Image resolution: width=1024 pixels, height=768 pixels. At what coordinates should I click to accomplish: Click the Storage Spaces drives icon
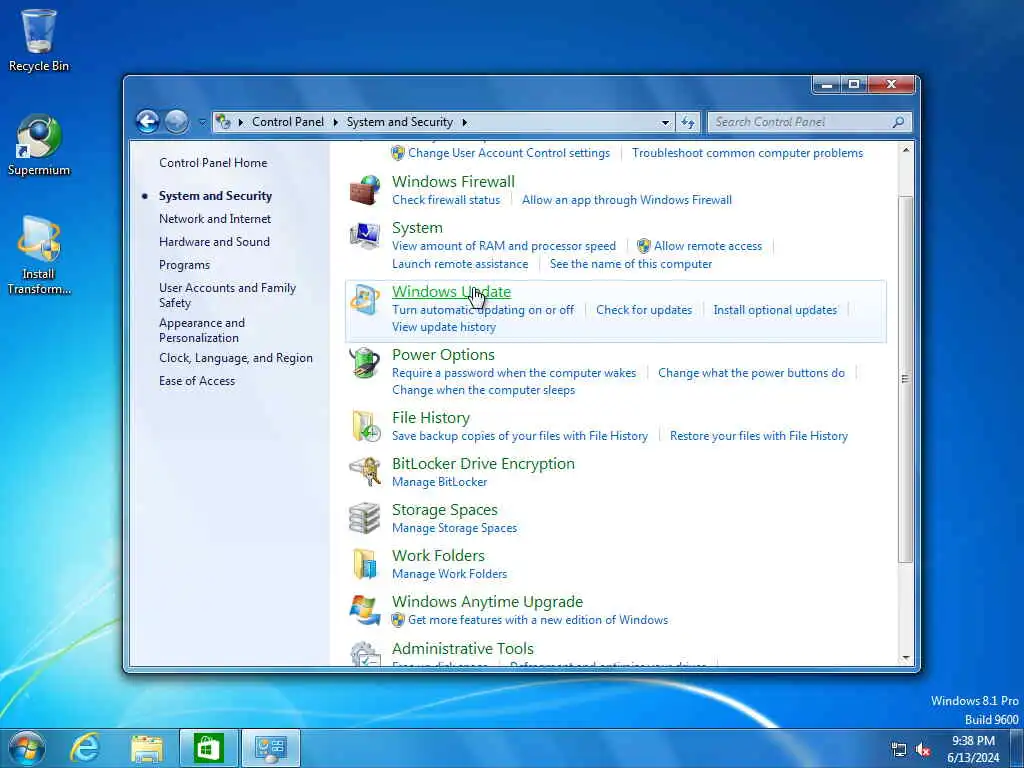pos(364,518)
